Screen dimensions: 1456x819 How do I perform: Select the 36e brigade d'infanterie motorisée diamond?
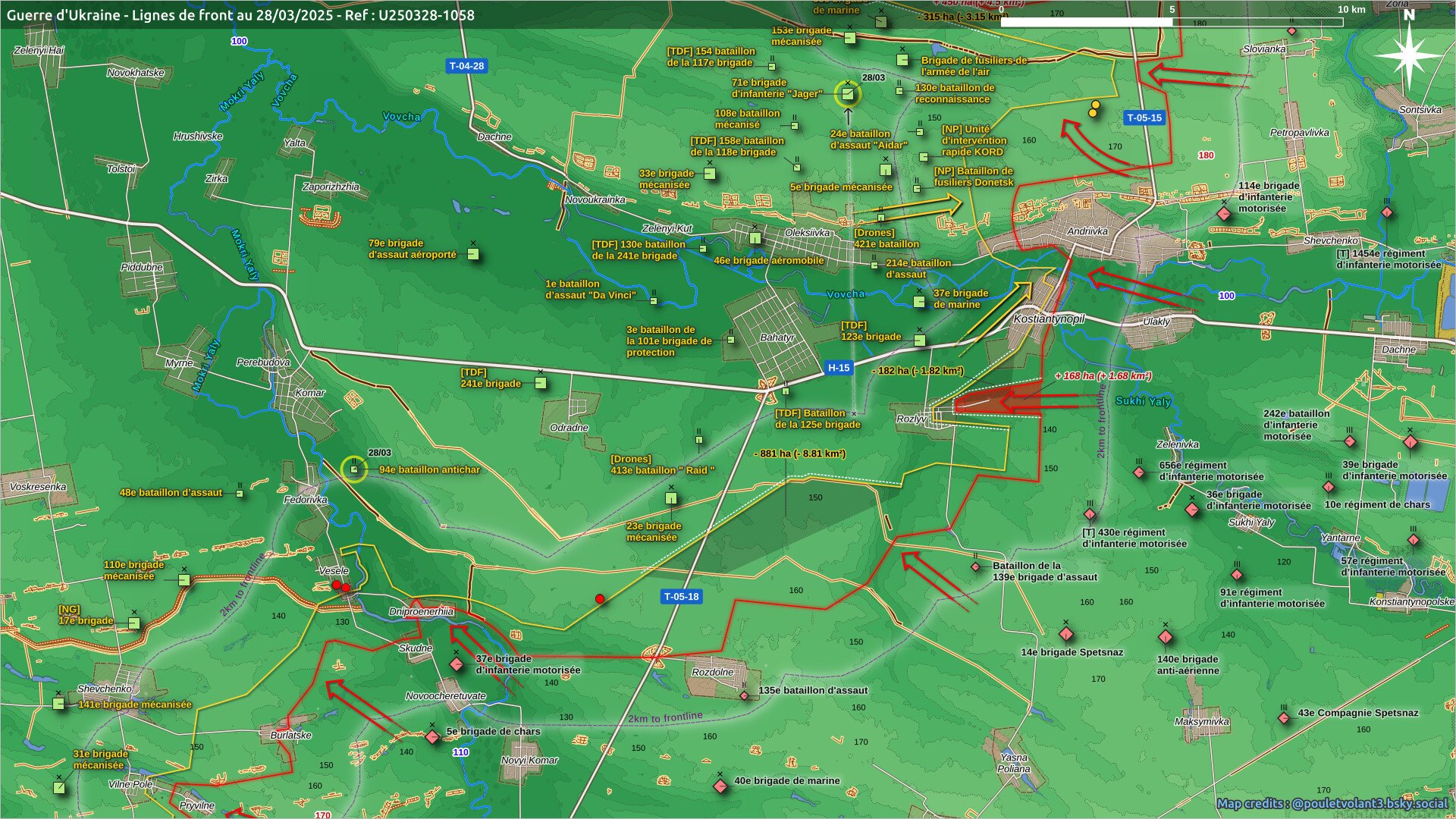point(1192,510)
